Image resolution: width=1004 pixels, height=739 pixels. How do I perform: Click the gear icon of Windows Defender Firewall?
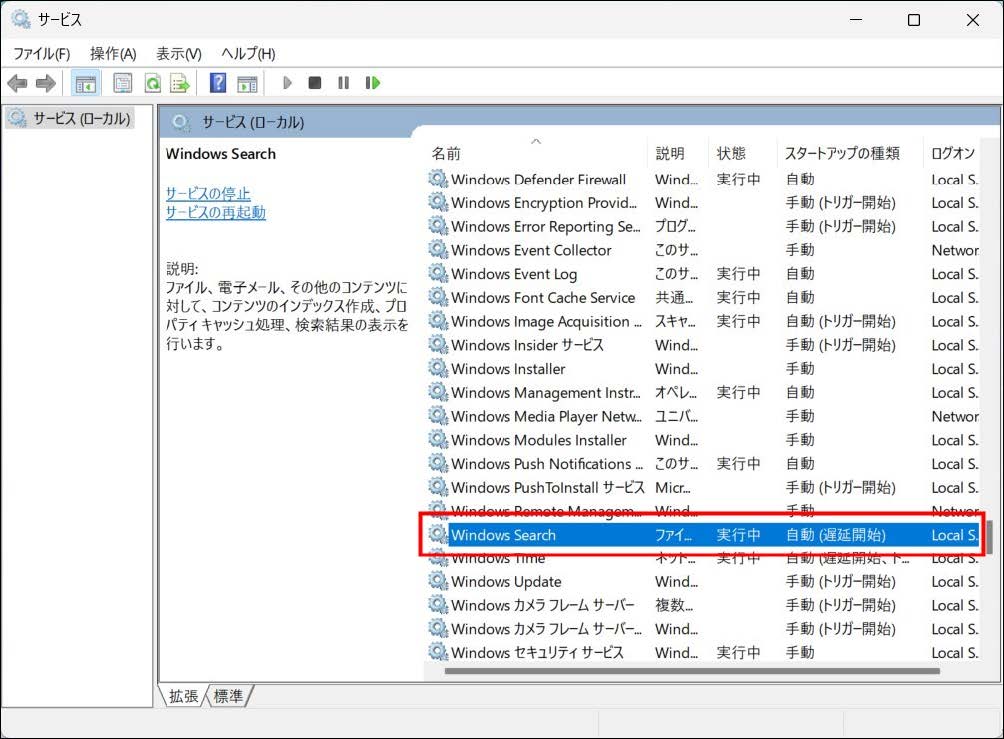pos(438,179)
